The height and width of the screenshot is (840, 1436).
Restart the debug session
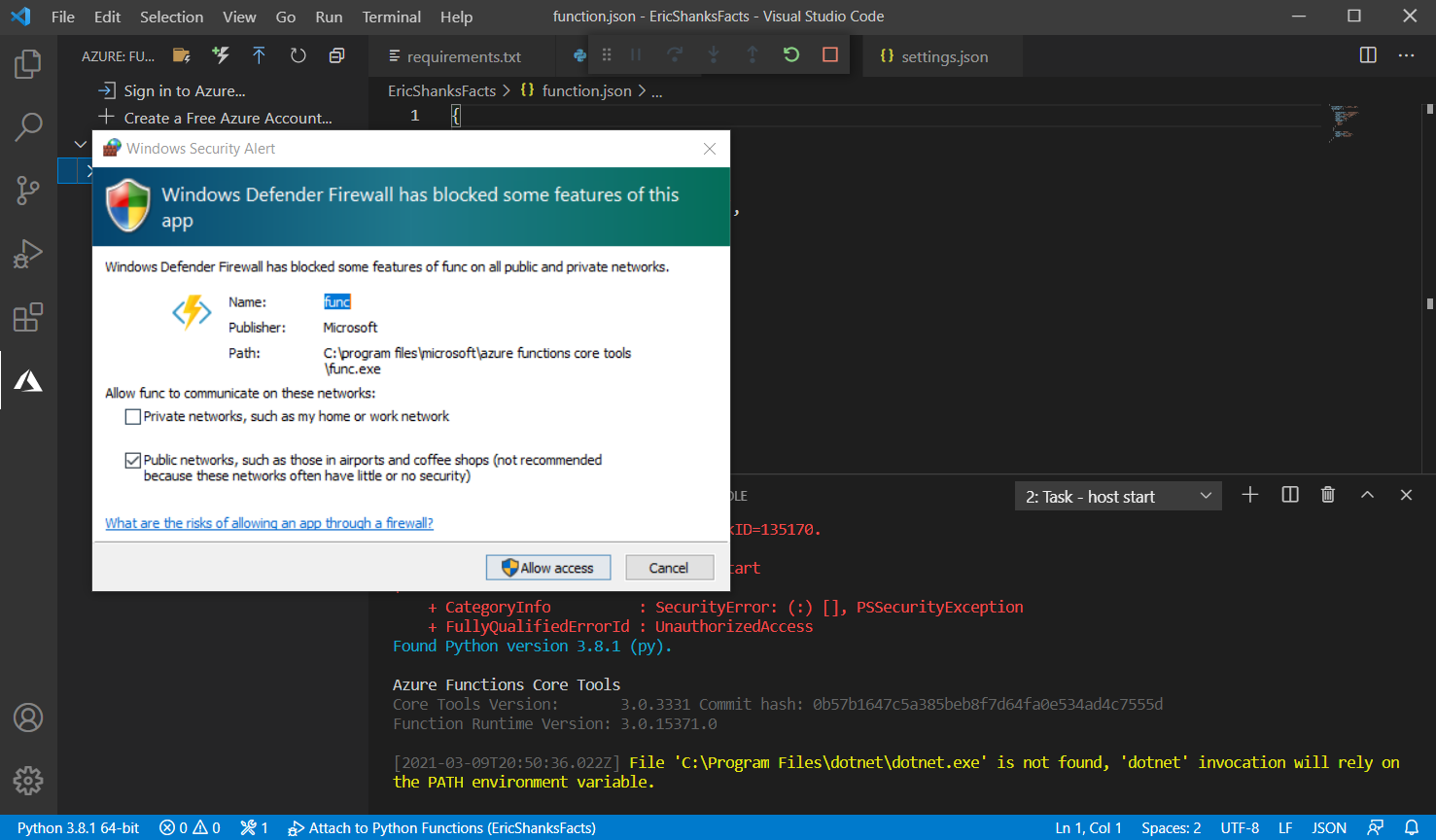[x=791, y=54]
